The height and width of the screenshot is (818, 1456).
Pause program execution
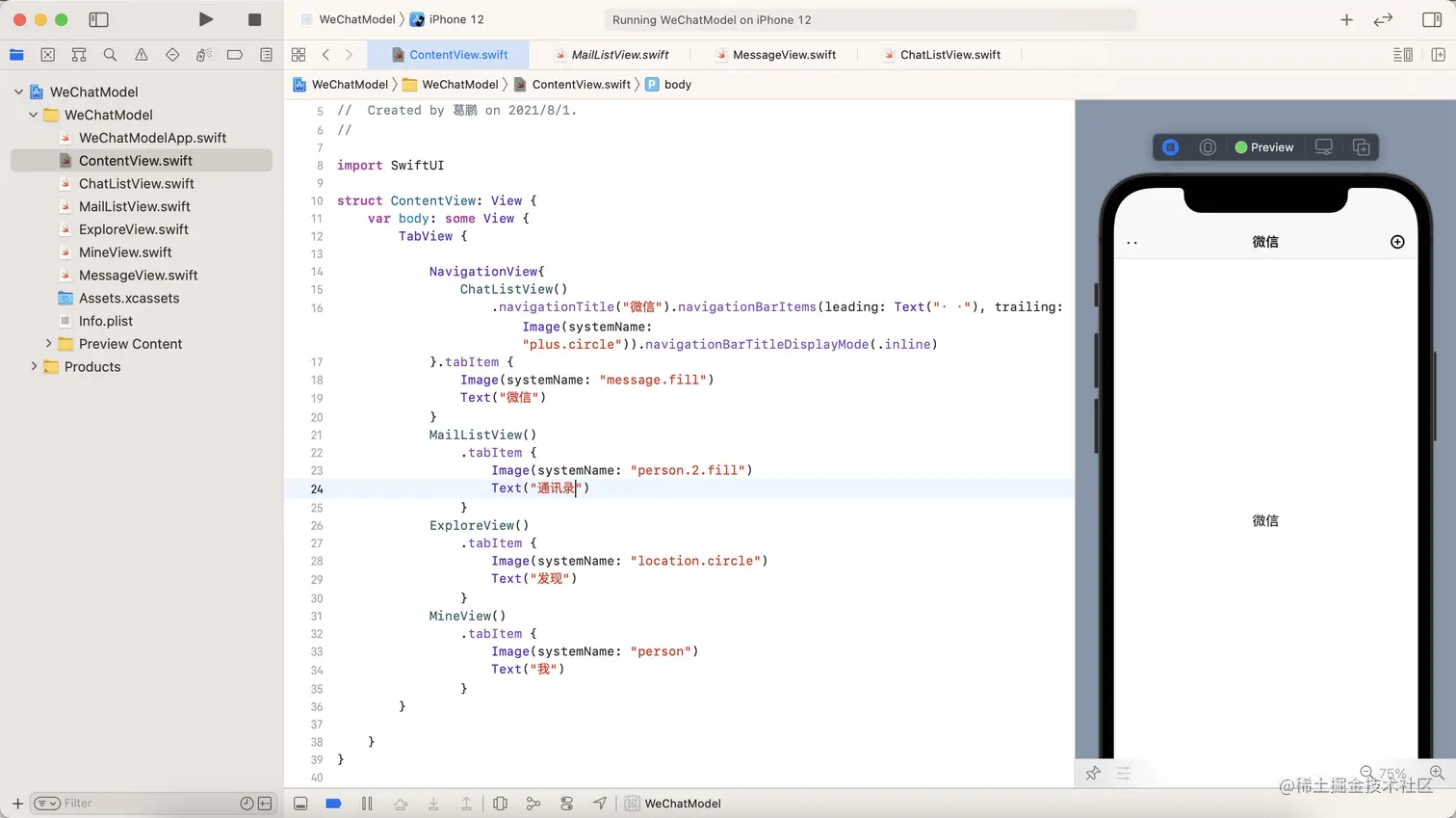(x=367, y=804)
